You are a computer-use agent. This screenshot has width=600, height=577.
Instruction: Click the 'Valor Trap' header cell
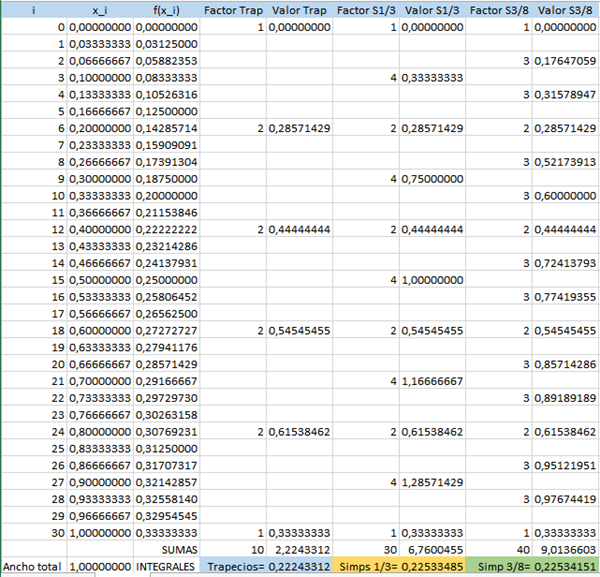pos(300,9)
